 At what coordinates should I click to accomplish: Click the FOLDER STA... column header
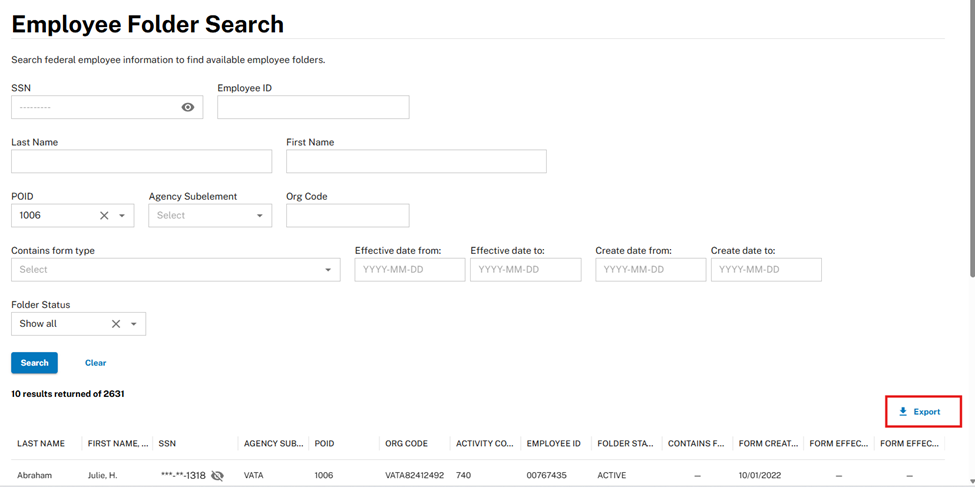[x=626, y=443]
